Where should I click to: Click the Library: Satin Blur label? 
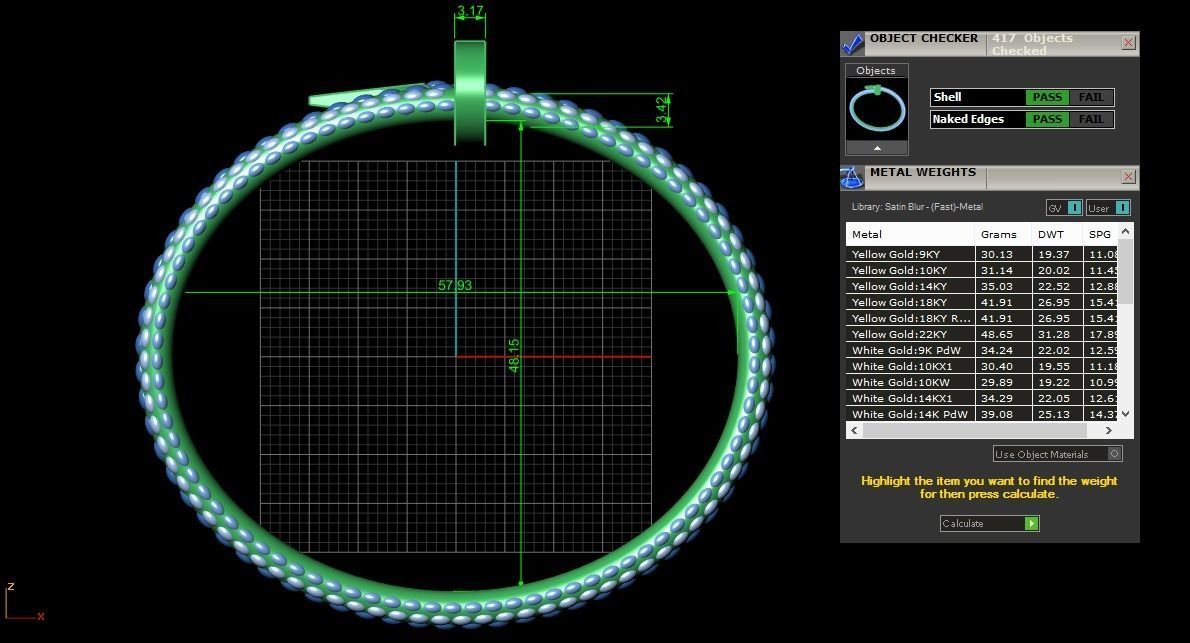[x=917, y=206]
